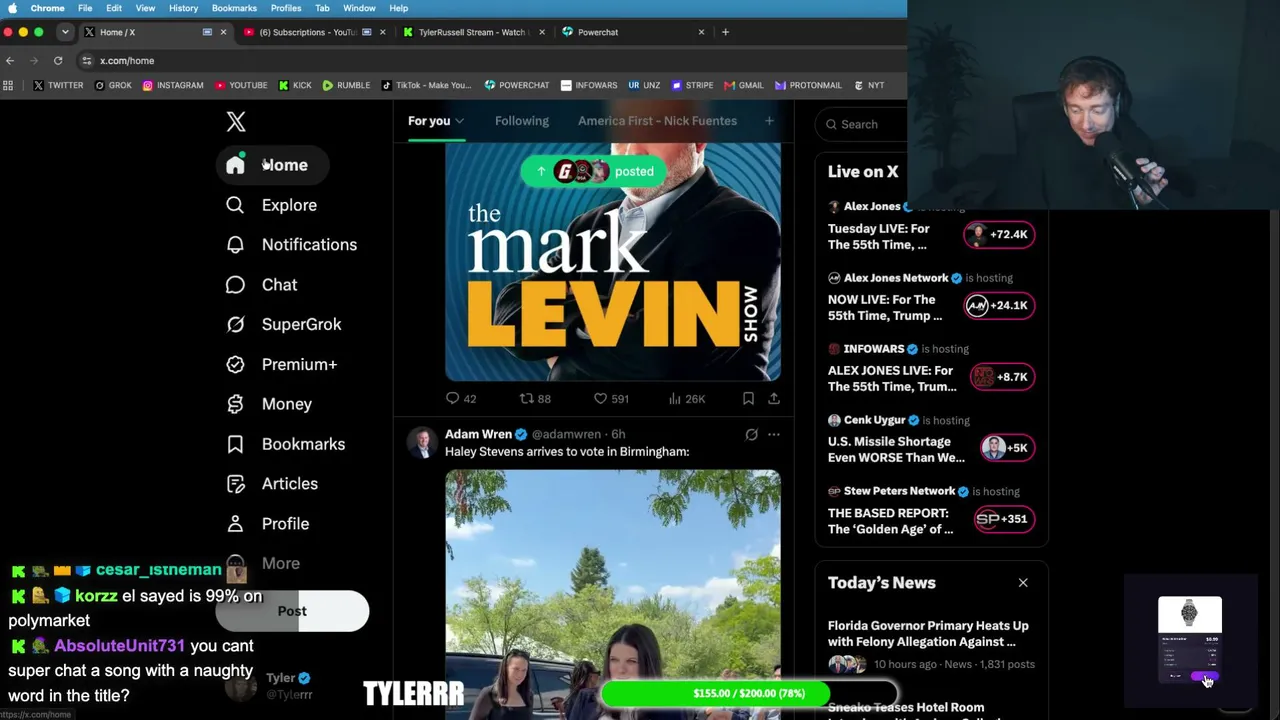Viewport: 1280px width, 720px height.
Task: Open more options on Adam Wren's post
Action: [774, 434]
